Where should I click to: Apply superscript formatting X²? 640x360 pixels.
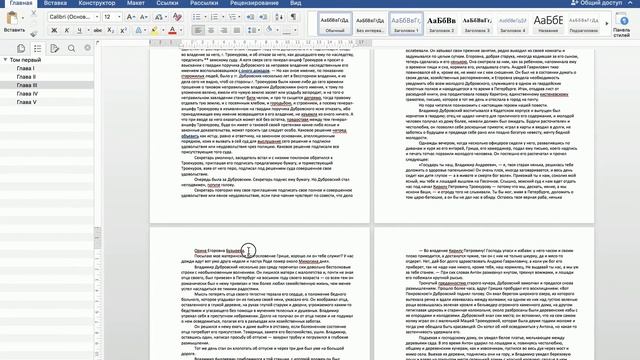click(123, 30)
